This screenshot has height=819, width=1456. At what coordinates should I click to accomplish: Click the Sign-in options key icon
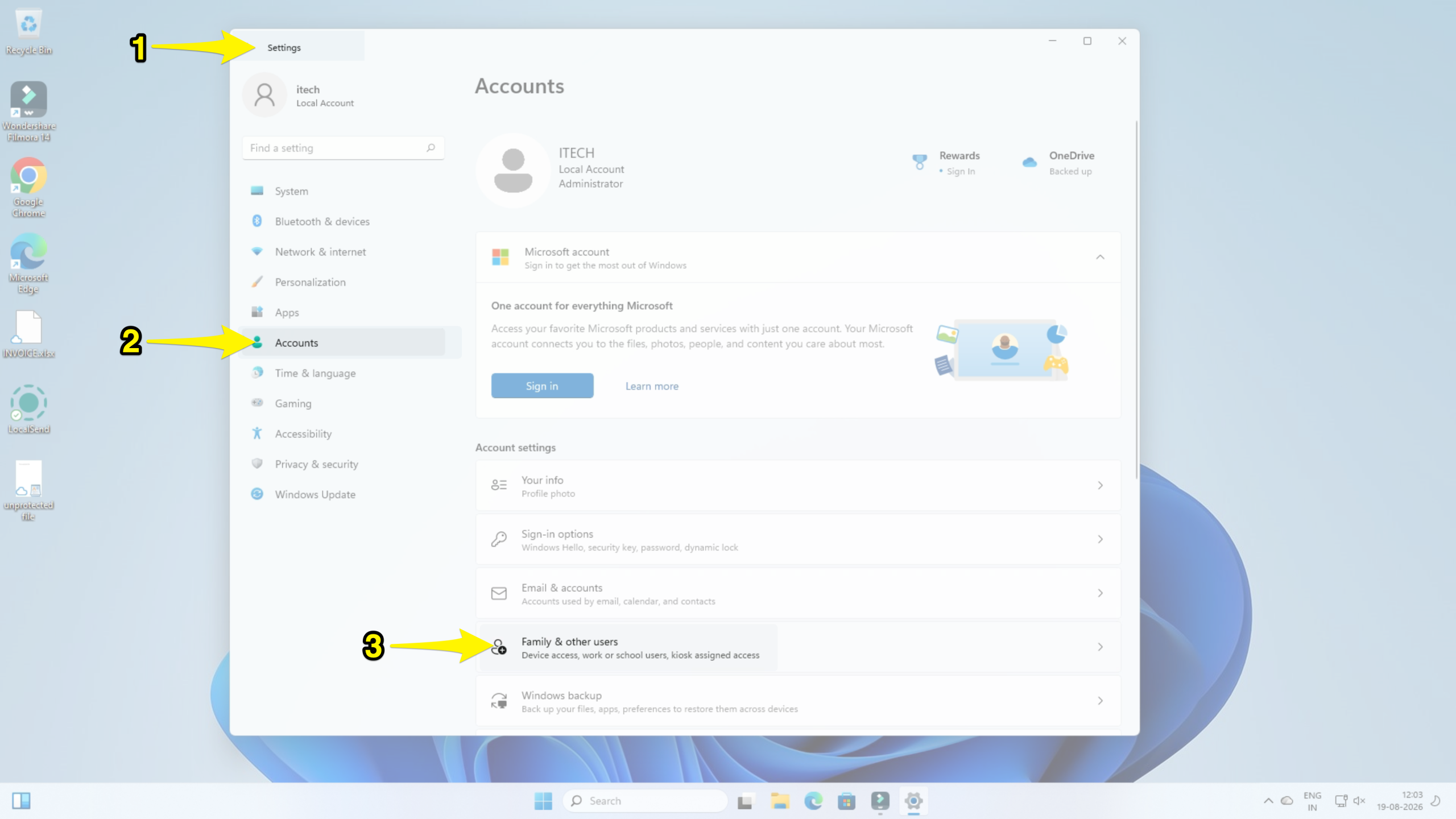[x=499, y=539]
